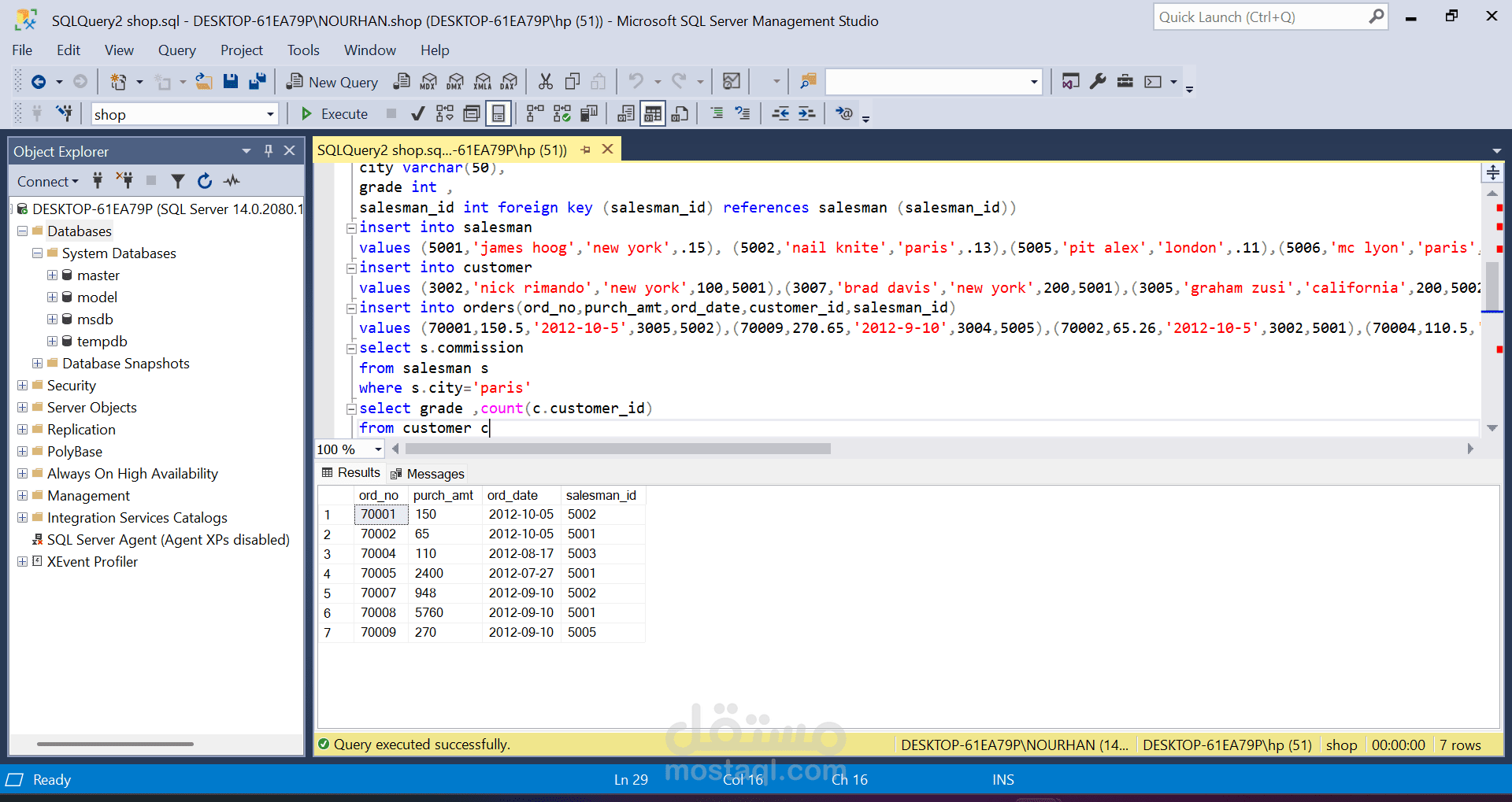This screenshot has width=1512, height=802.
Task: Switch to Results to Grid mode
Action: tap(653, 114)
